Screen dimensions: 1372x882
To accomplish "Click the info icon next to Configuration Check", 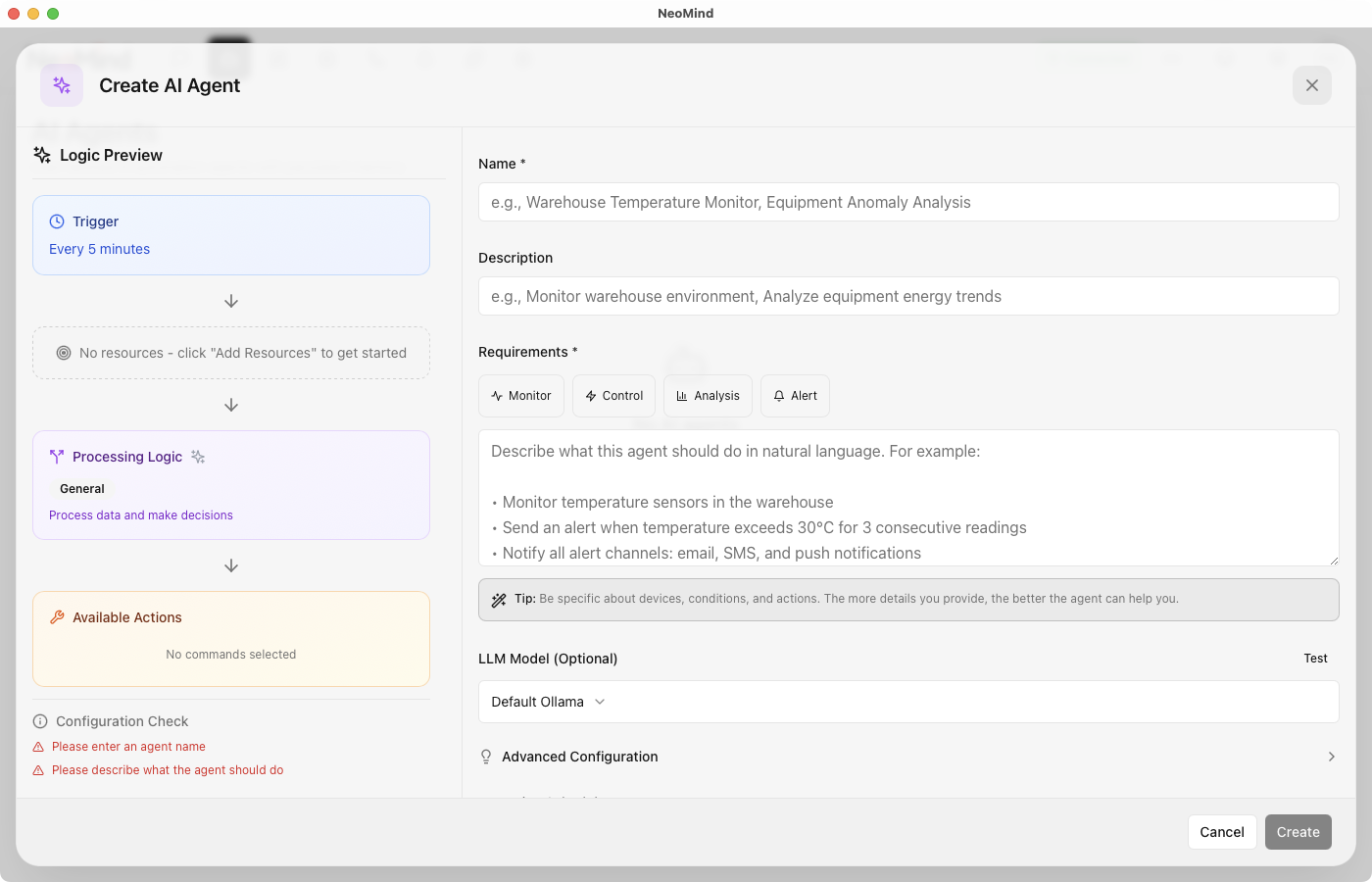I will (x=39, y=720).
